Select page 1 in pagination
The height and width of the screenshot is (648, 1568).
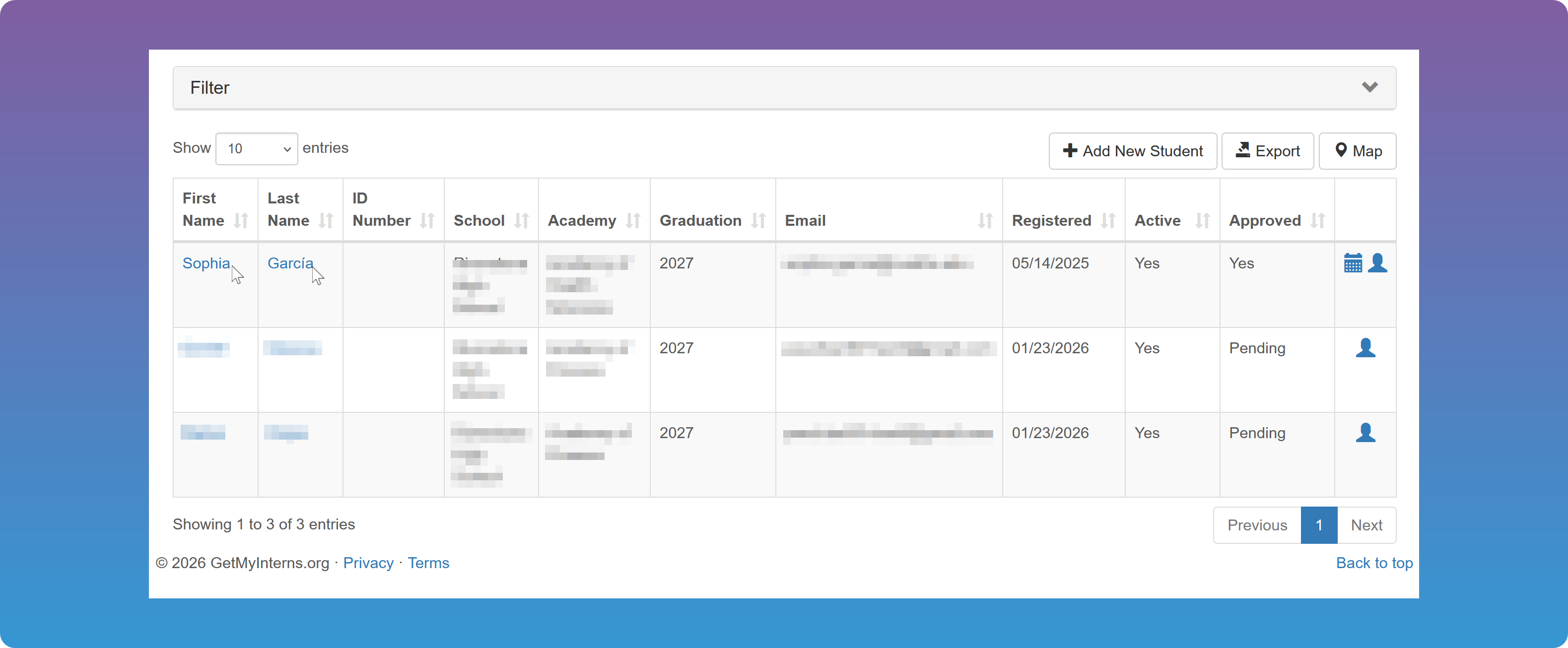(1318, 525)
